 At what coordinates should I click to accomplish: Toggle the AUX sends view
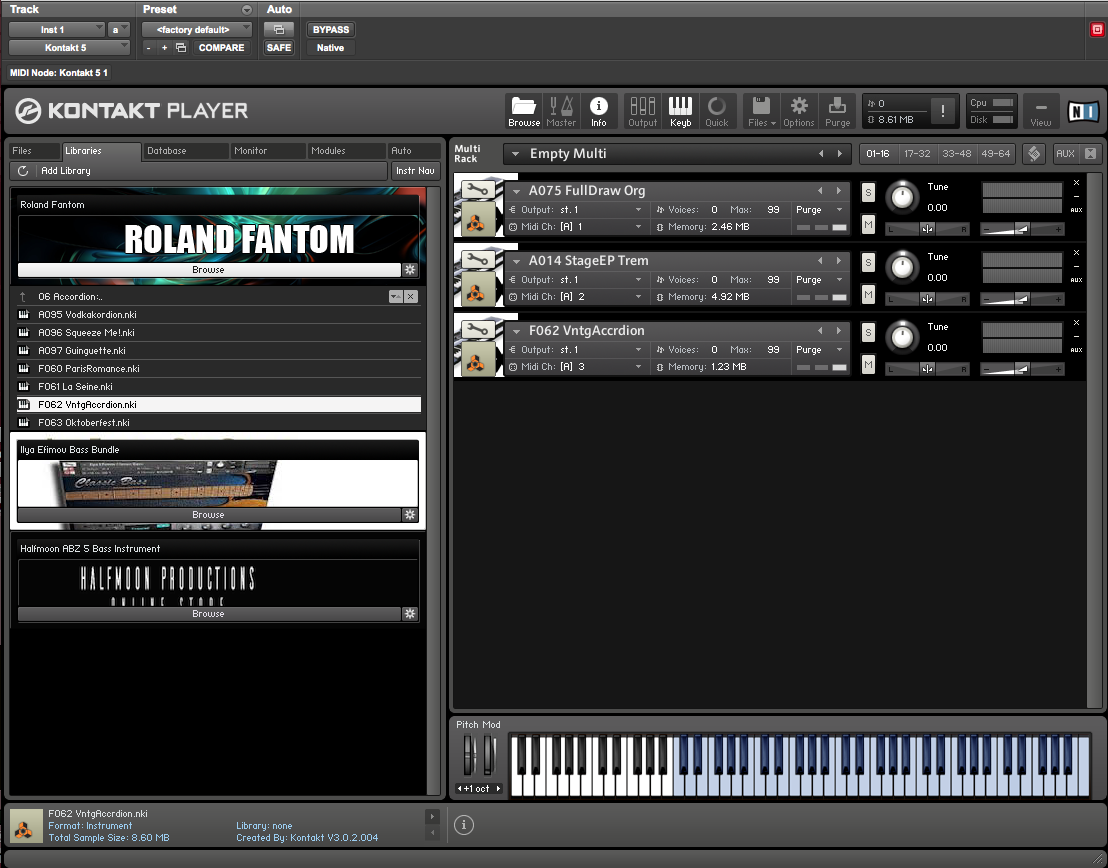tap(1065, 153)
